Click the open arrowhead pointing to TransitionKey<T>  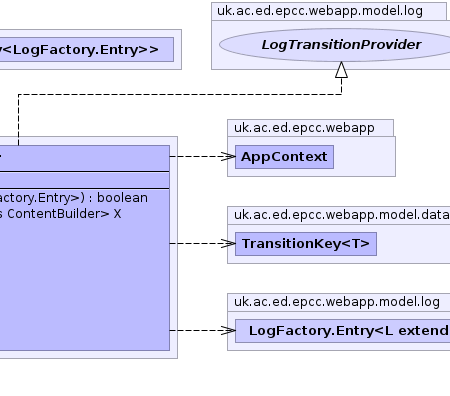[x=228, y=243]
